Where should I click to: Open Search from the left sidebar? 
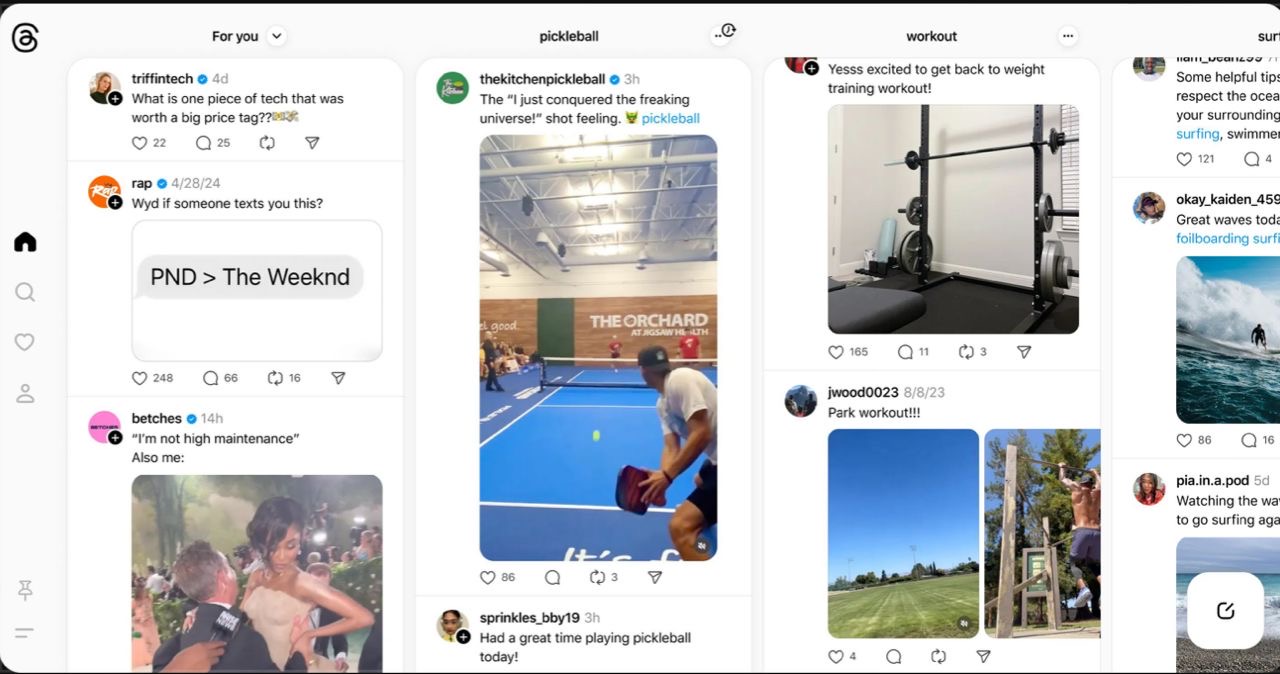[x=25, y=292]
